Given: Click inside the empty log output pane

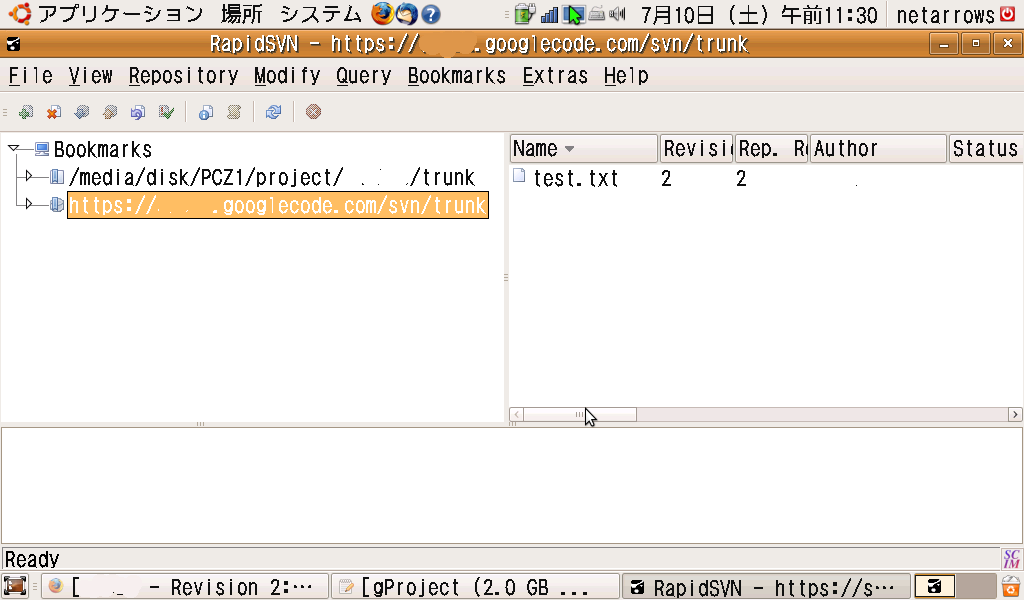Looking at the screenshot, I should click(511, 485).
